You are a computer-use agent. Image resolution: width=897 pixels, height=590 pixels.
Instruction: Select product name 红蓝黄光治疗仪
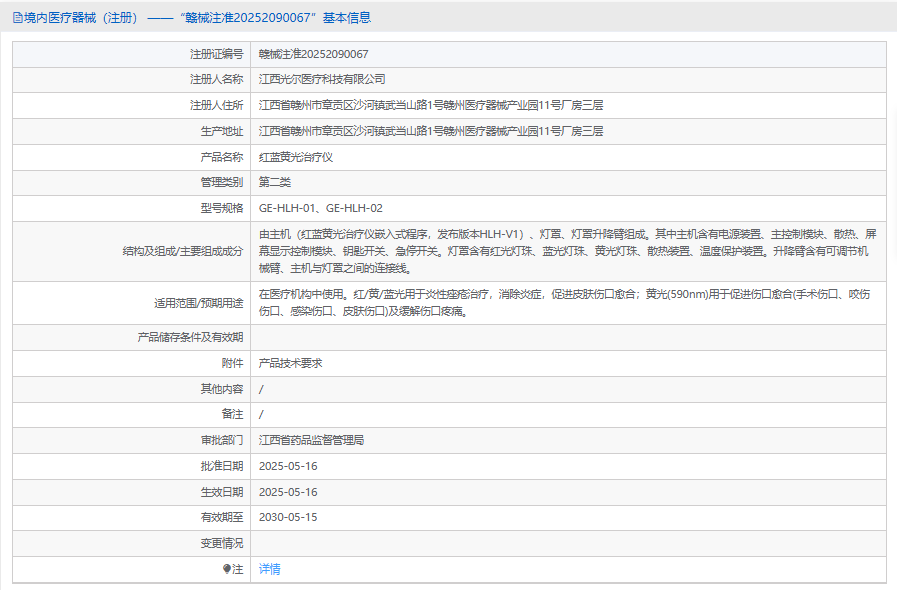(296, 157)
